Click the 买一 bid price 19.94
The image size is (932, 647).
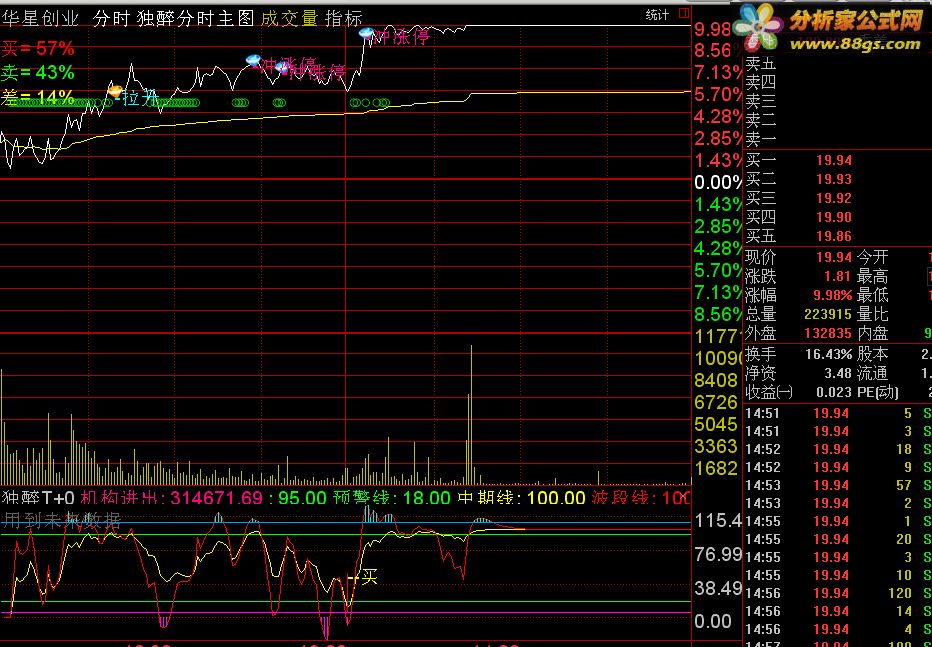tap(833, 160)
